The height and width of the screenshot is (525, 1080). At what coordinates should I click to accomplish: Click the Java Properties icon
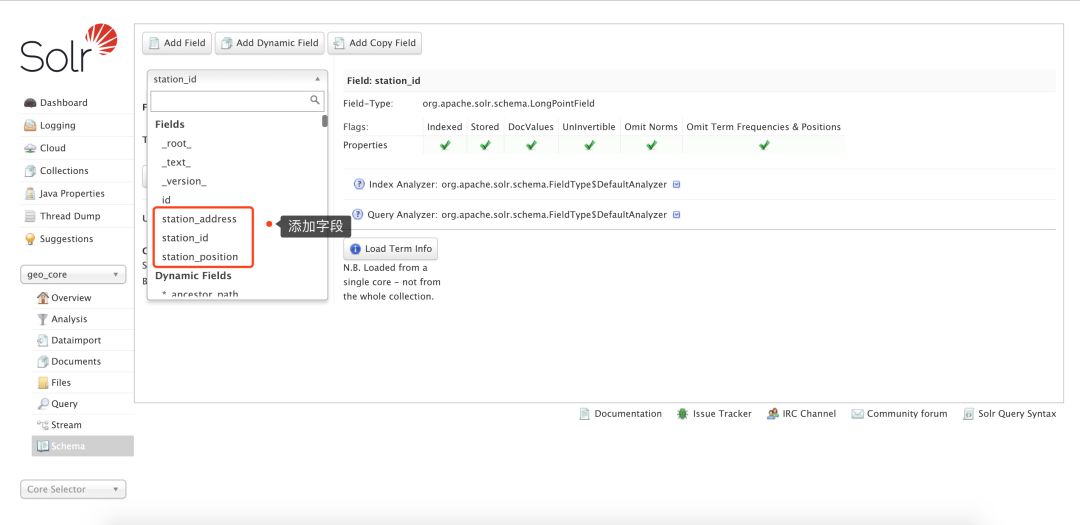point(30,194)
